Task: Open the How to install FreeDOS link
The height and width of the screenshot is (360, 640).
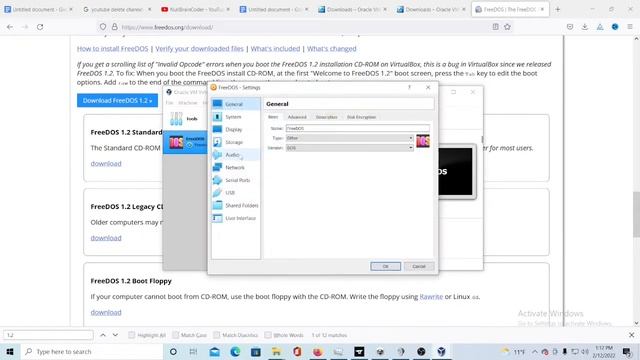Action: pos(112,49)
